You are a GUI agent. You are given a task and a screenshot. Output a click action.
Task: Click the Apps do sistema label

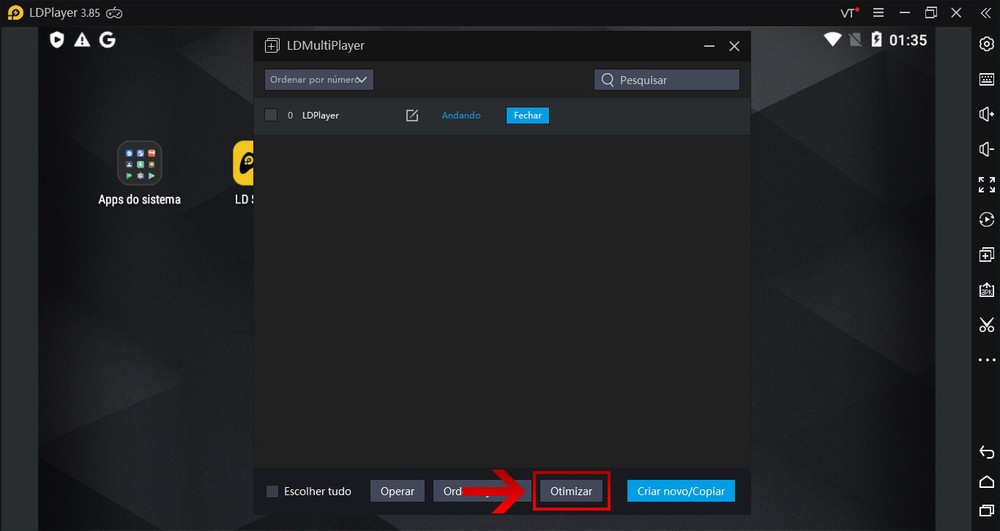[140, 200]
